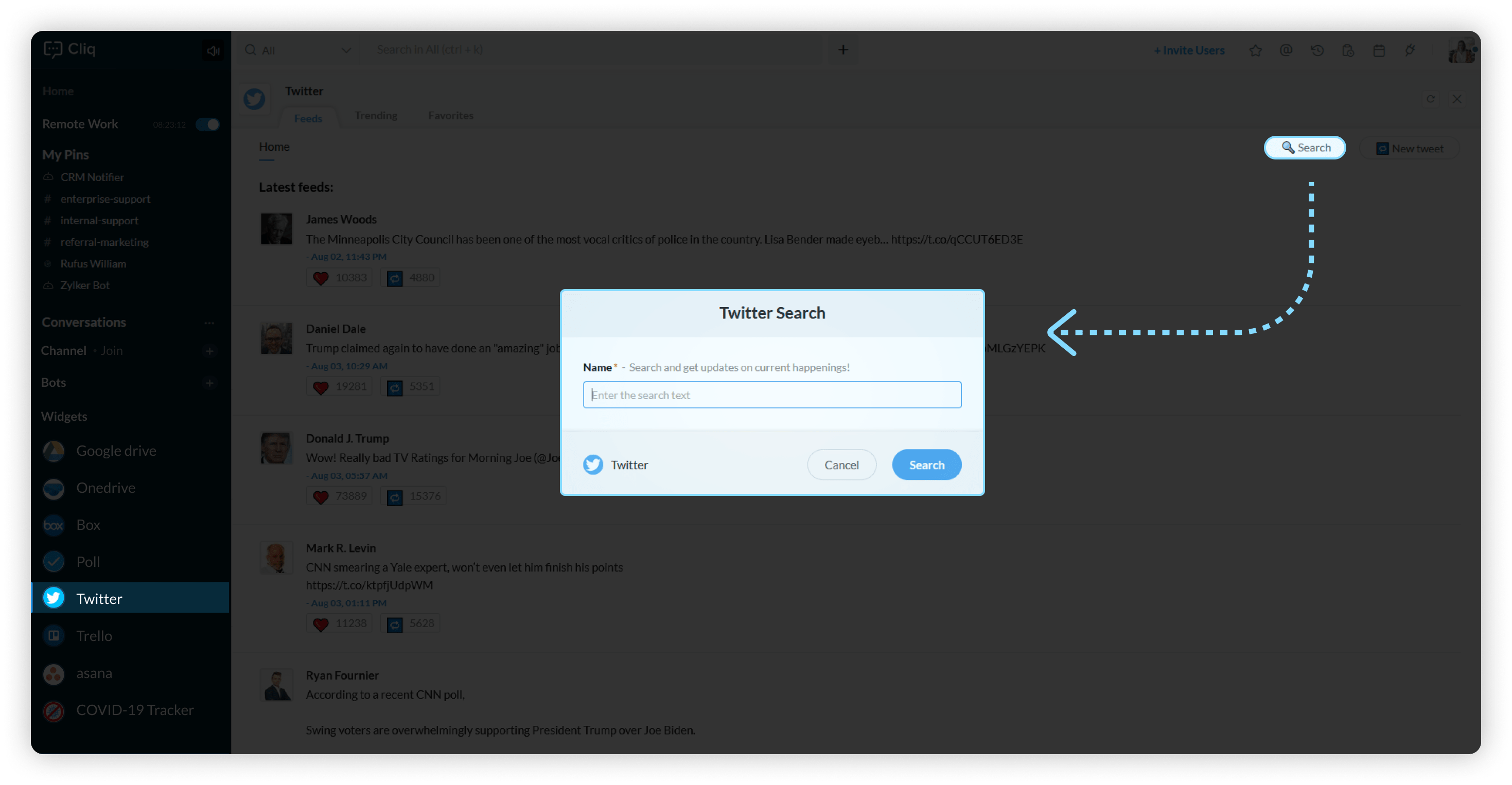
Task: Click the Twitter logo in the widget header
Action: 254,99
